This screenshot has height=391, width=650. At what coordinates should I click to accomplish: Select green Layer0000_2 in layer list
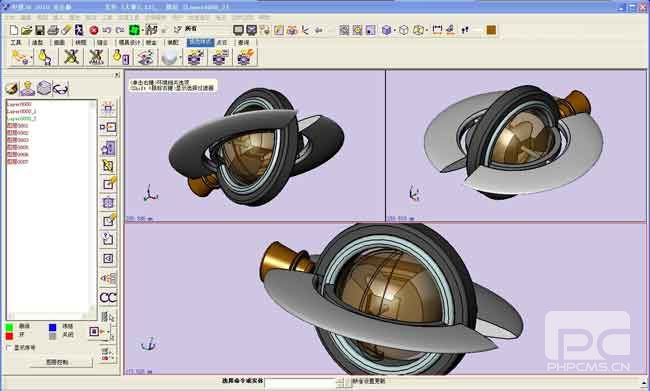[22, 118]
